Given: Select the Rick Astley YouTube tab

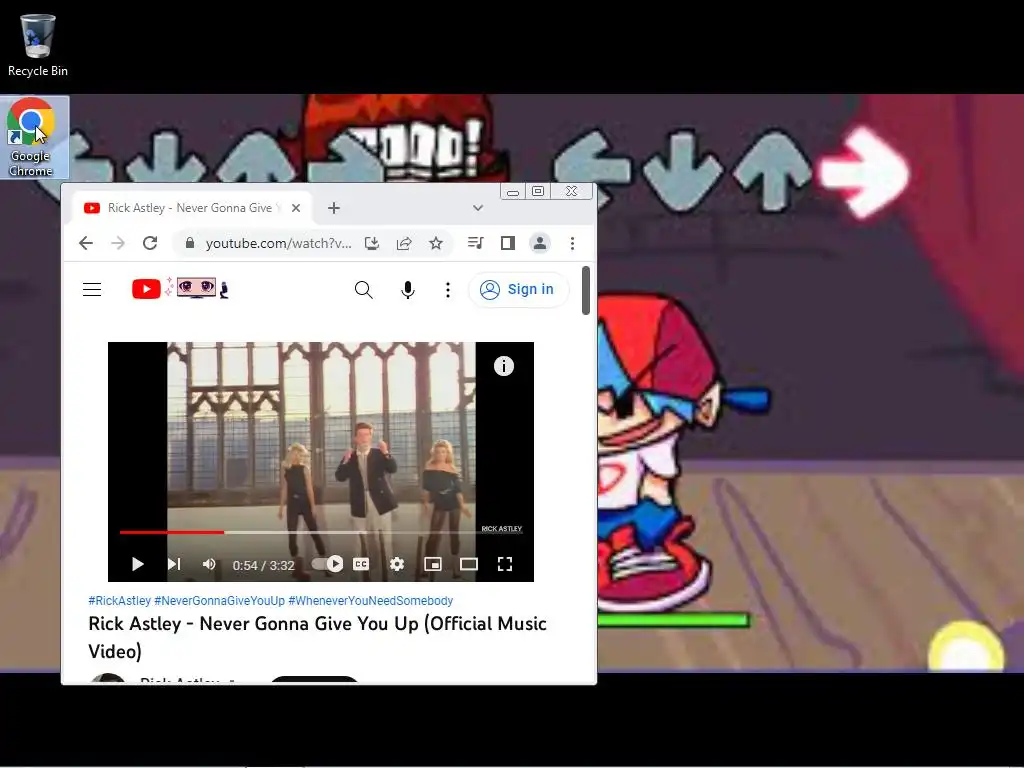Looking at the screenshot, I should (189, 208).
